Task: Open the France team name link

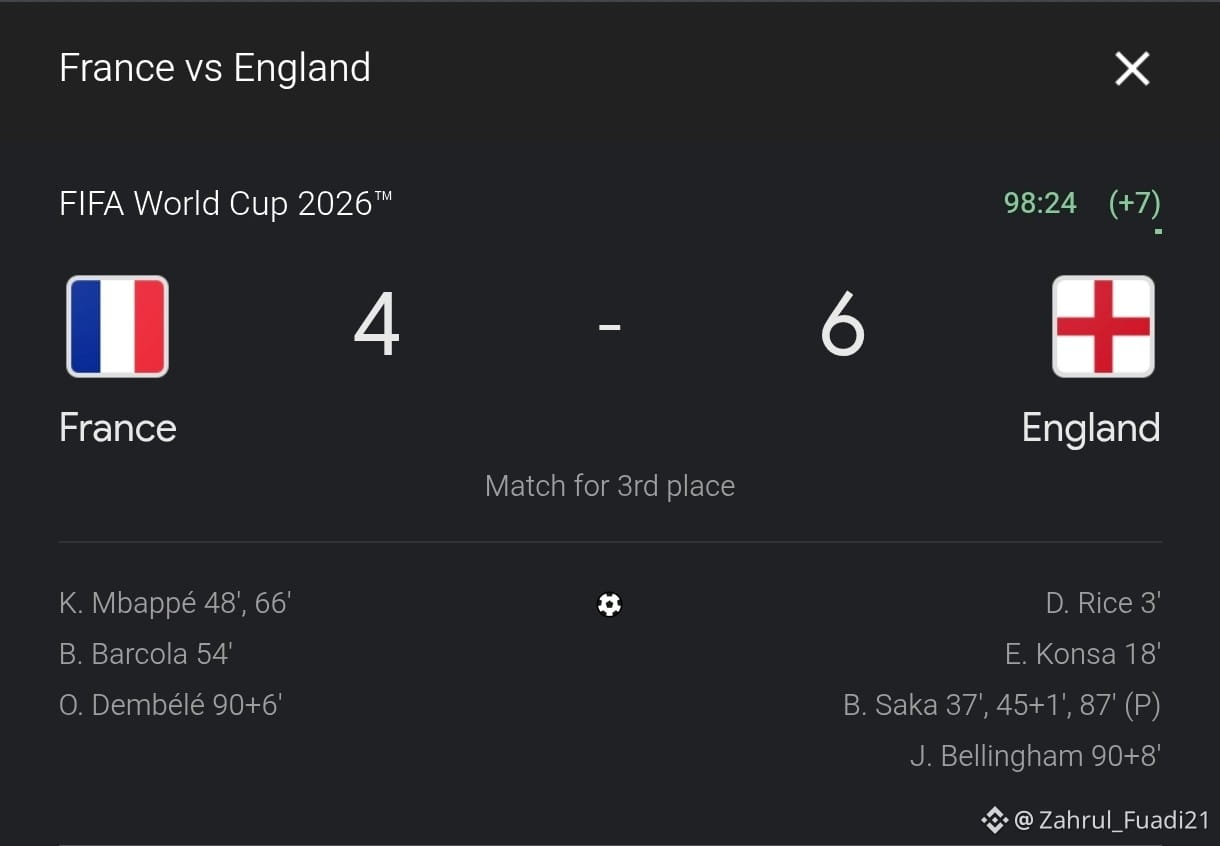Action: pos(118,428)
